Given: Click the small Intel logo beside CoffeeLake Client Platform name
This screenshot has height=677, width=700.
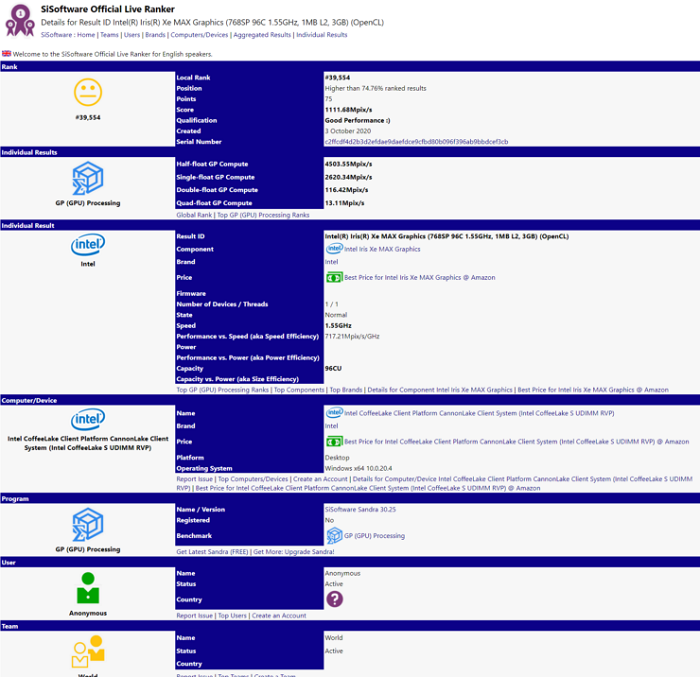Looking at the screenshot, I should coord(334,412).
